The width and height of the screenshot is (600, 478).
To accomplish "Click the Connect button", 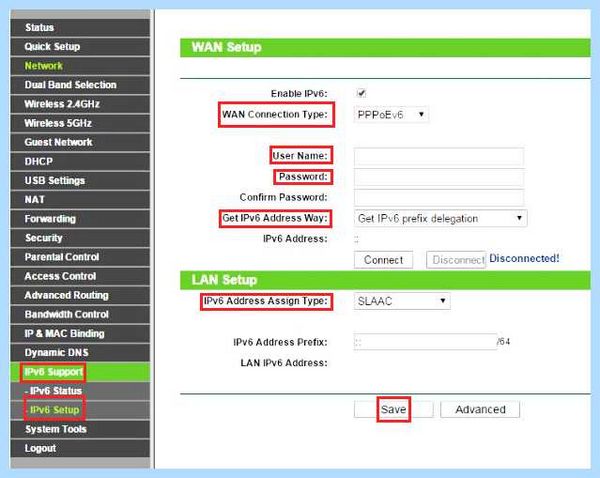I will click(x=383, y=260).
